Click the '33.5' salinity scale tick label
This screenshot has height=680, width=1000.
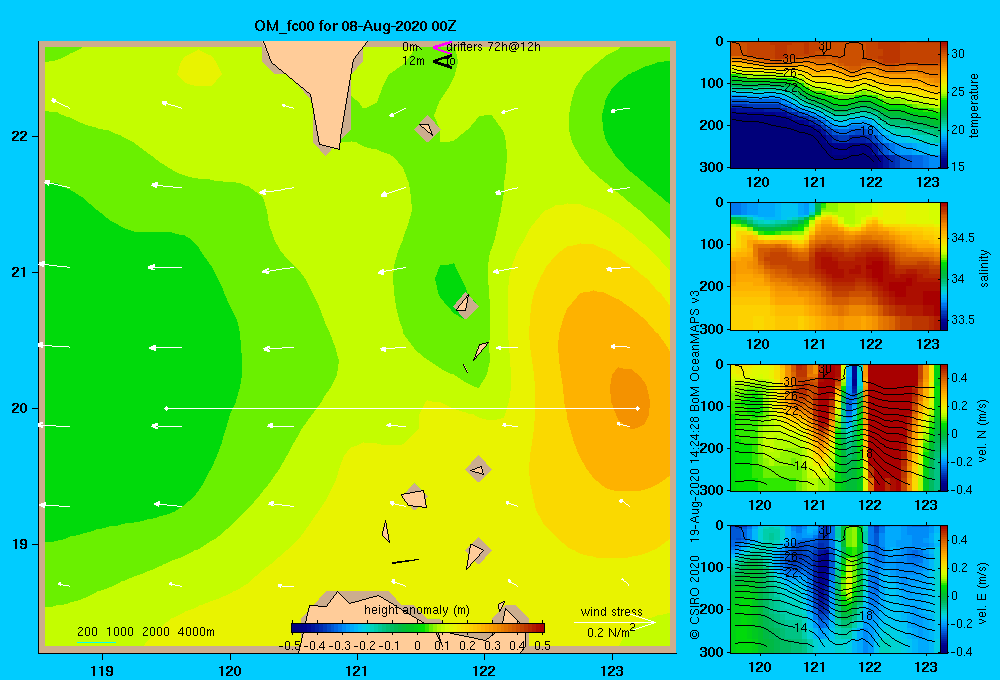[x=962, y=320]
